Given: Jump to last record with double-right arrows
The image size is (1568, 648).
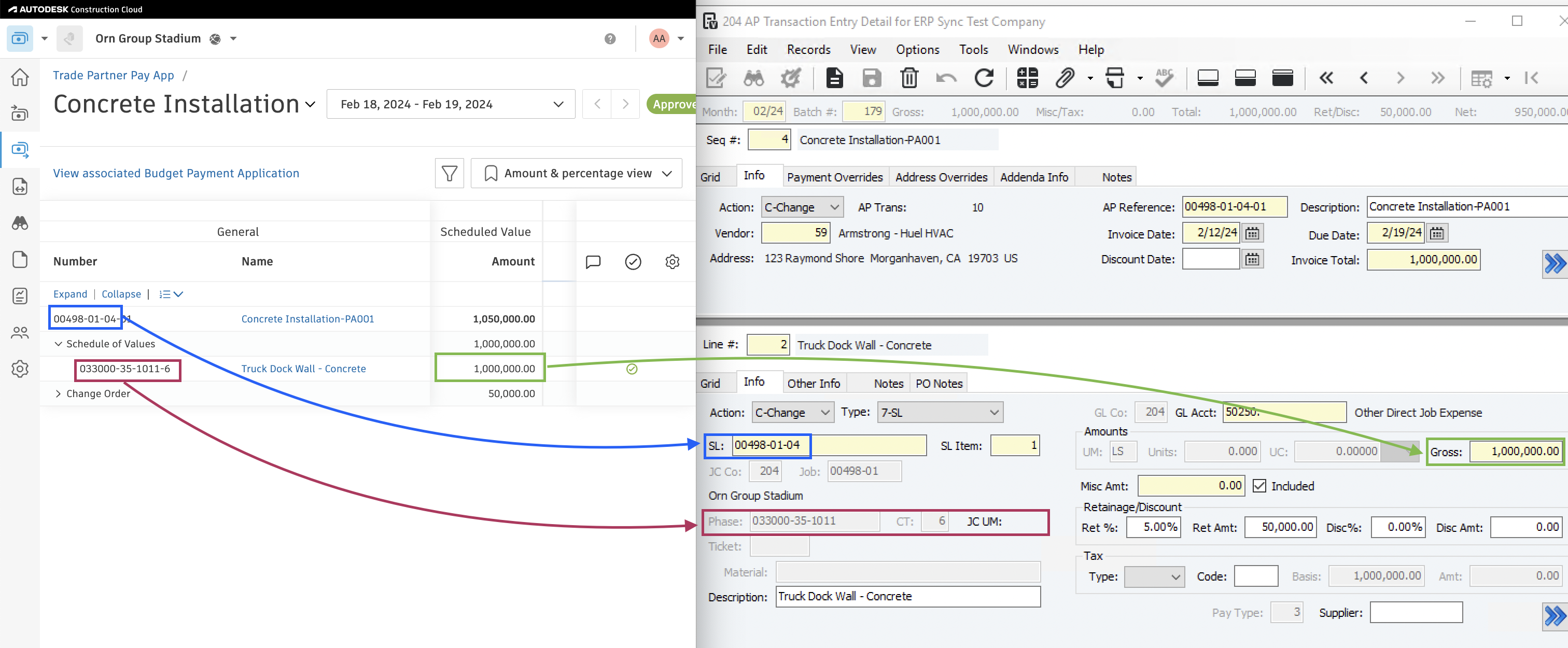Looking at the screenshot, I should point(1438,78).
